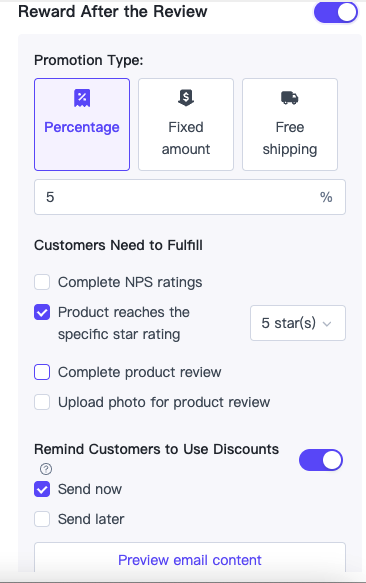This screenshot has width=366, height=583.
Task: Click the percentage coupon icon
Action: click(x=82, y=98)
